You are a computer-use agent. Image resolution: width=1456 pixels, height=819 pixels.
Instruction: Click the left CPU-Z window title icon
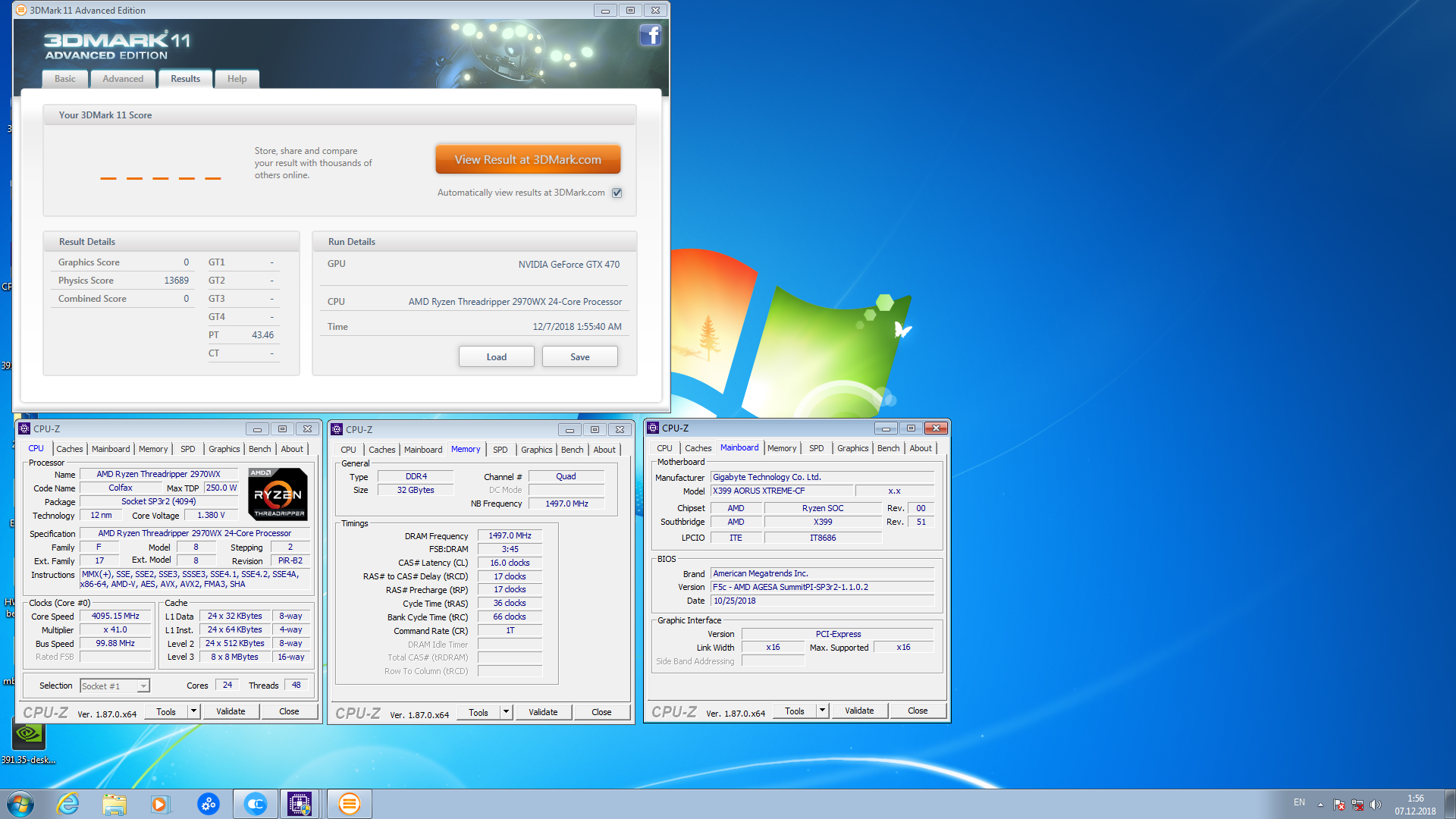(24, 428)
